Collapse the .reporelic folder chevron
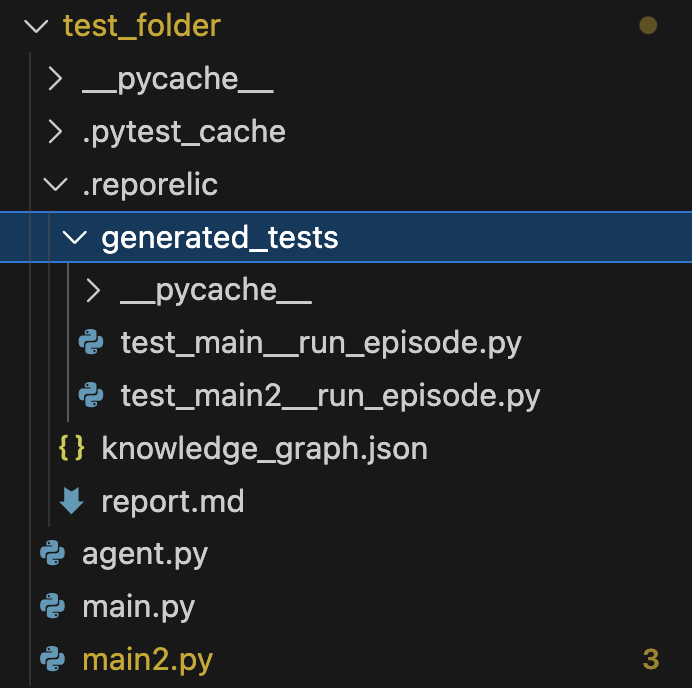692x688 pixels. coord(56,184)
